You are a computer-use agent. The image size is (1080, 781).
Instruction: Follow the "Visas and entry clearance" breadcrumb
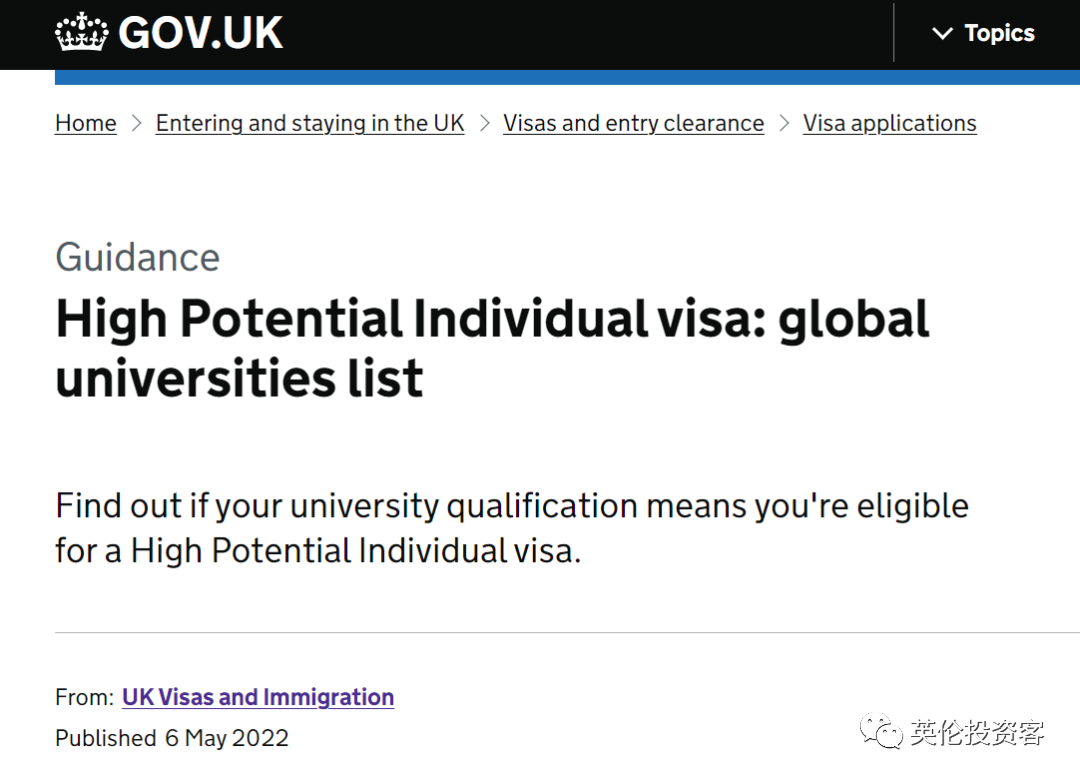[633, 123]
